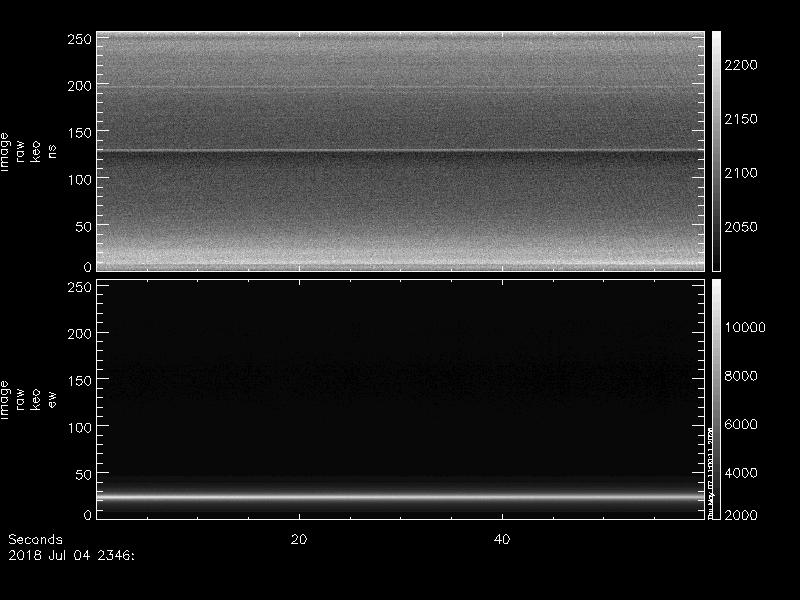This screenshot has height=600, width=800.
Task: Click the '2050' colorbar label
Action: click(741, 227)
